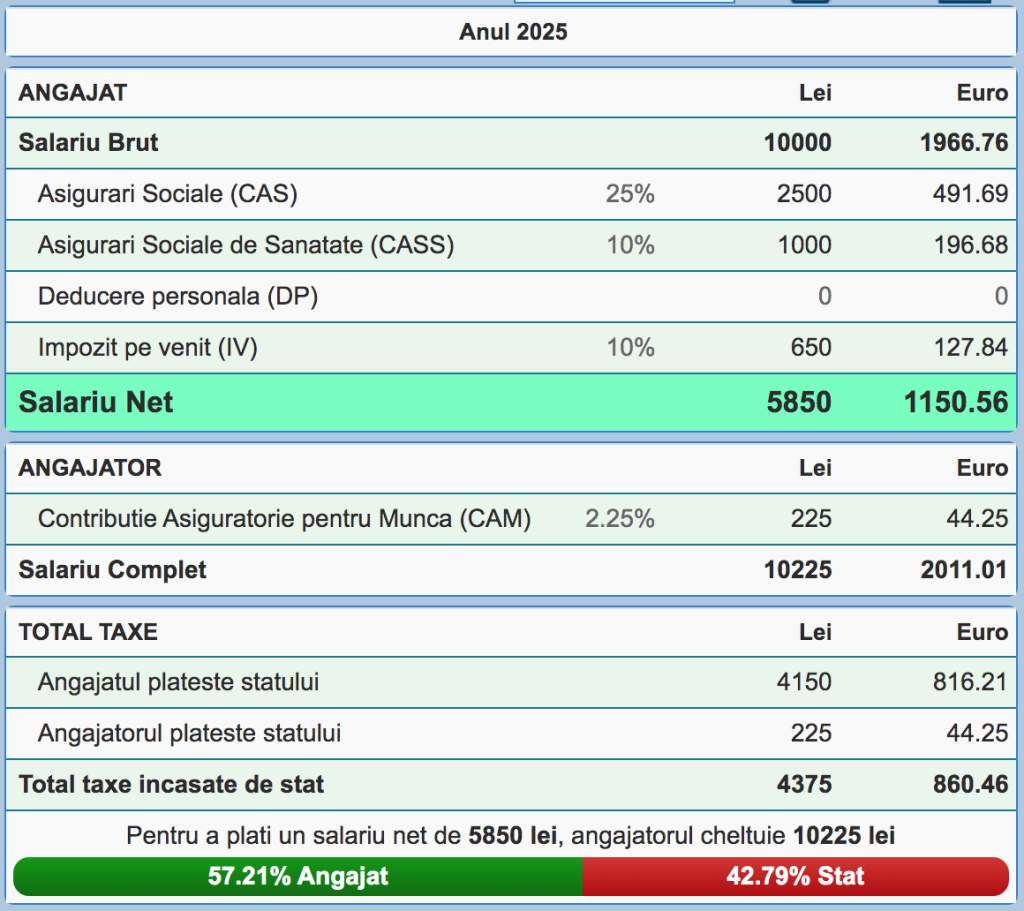Click Asigurari Sociale (CAS) label

[x=168, y=194]
